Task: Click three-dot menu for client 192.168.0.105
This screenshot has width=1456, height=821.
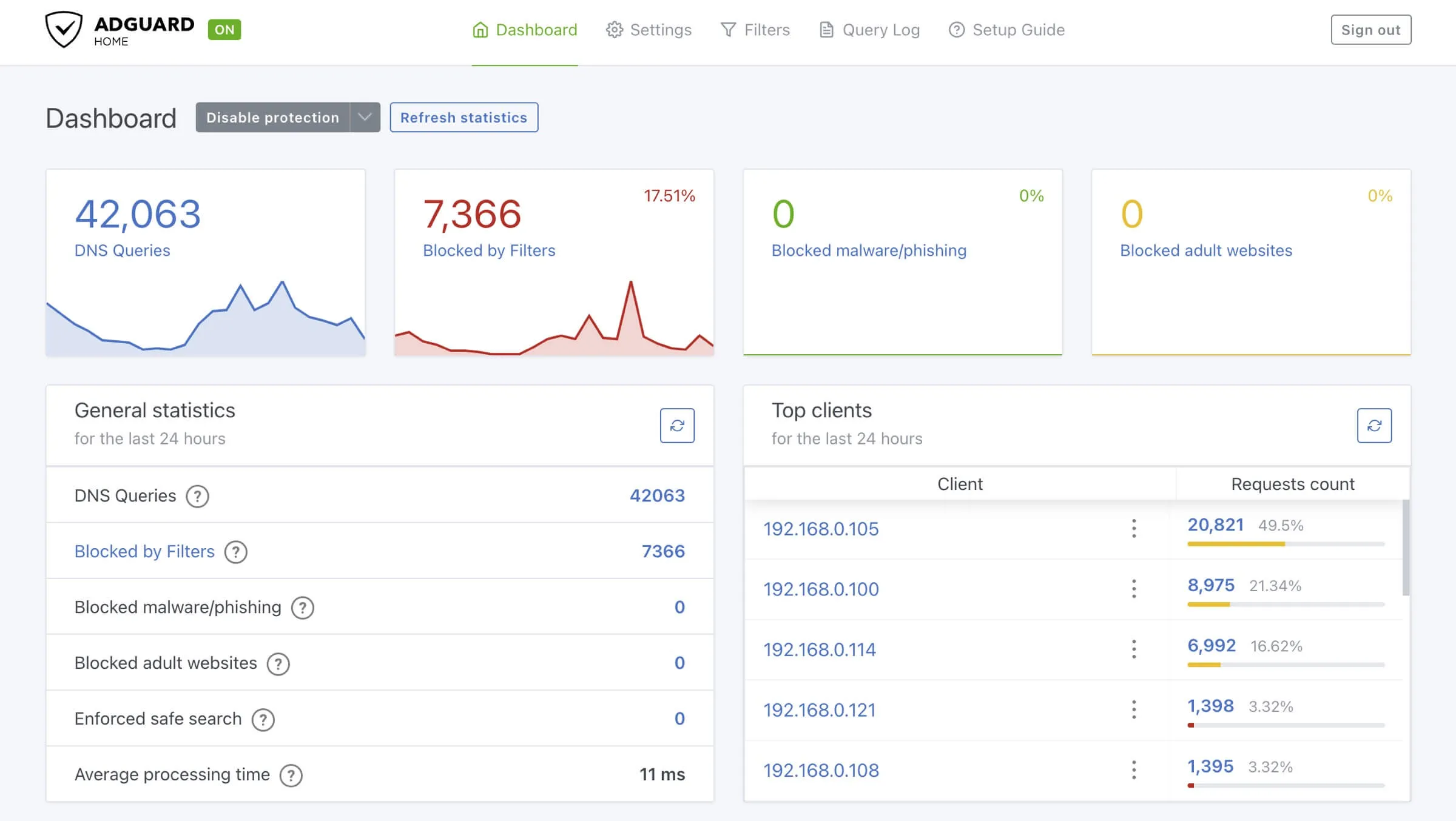Action: 1134,528
